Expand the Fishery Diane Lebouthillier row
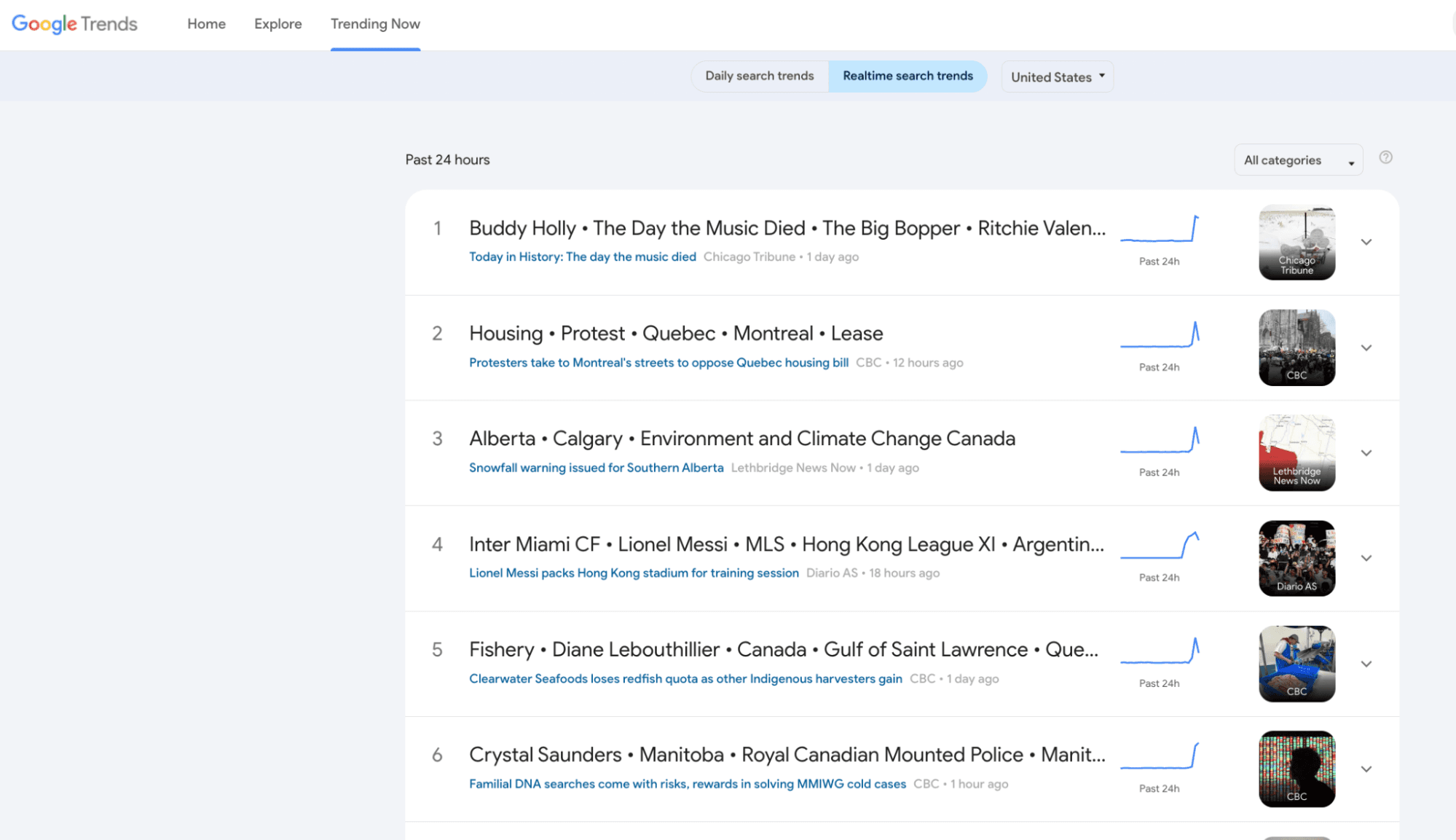Screen dimensions: 1456x840 click(x=1366, y=664)
